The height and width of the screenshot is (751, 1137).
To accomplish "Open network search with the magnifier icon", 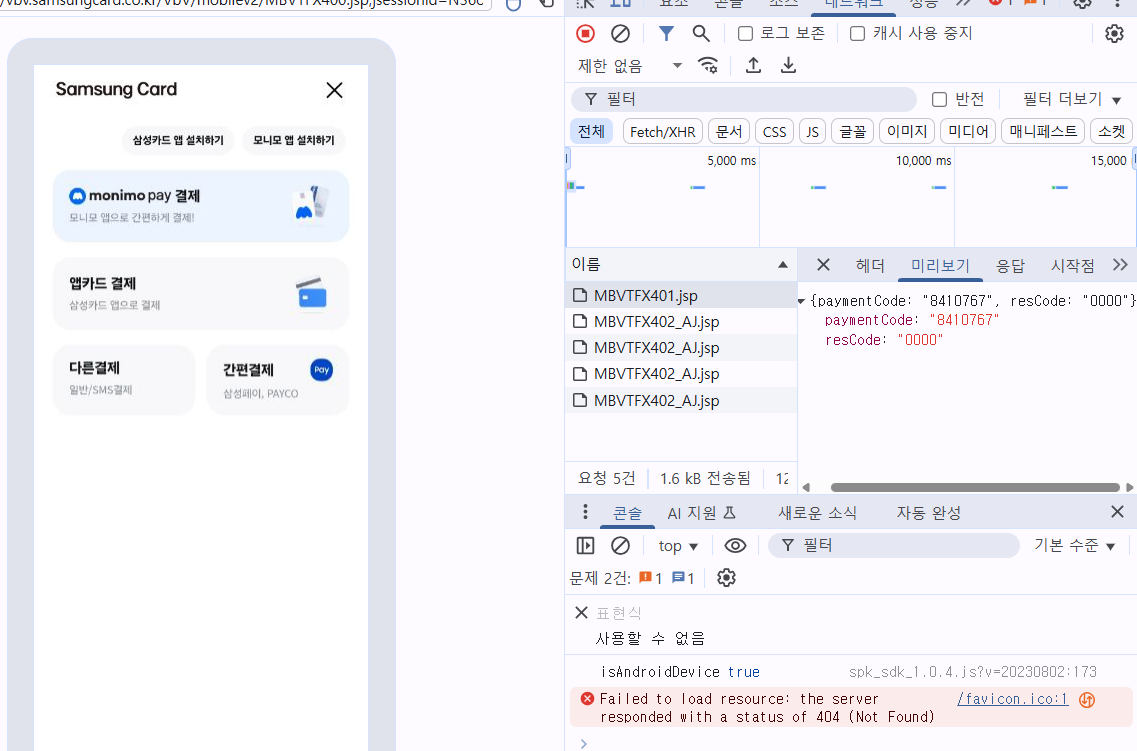I will [700, 33].
